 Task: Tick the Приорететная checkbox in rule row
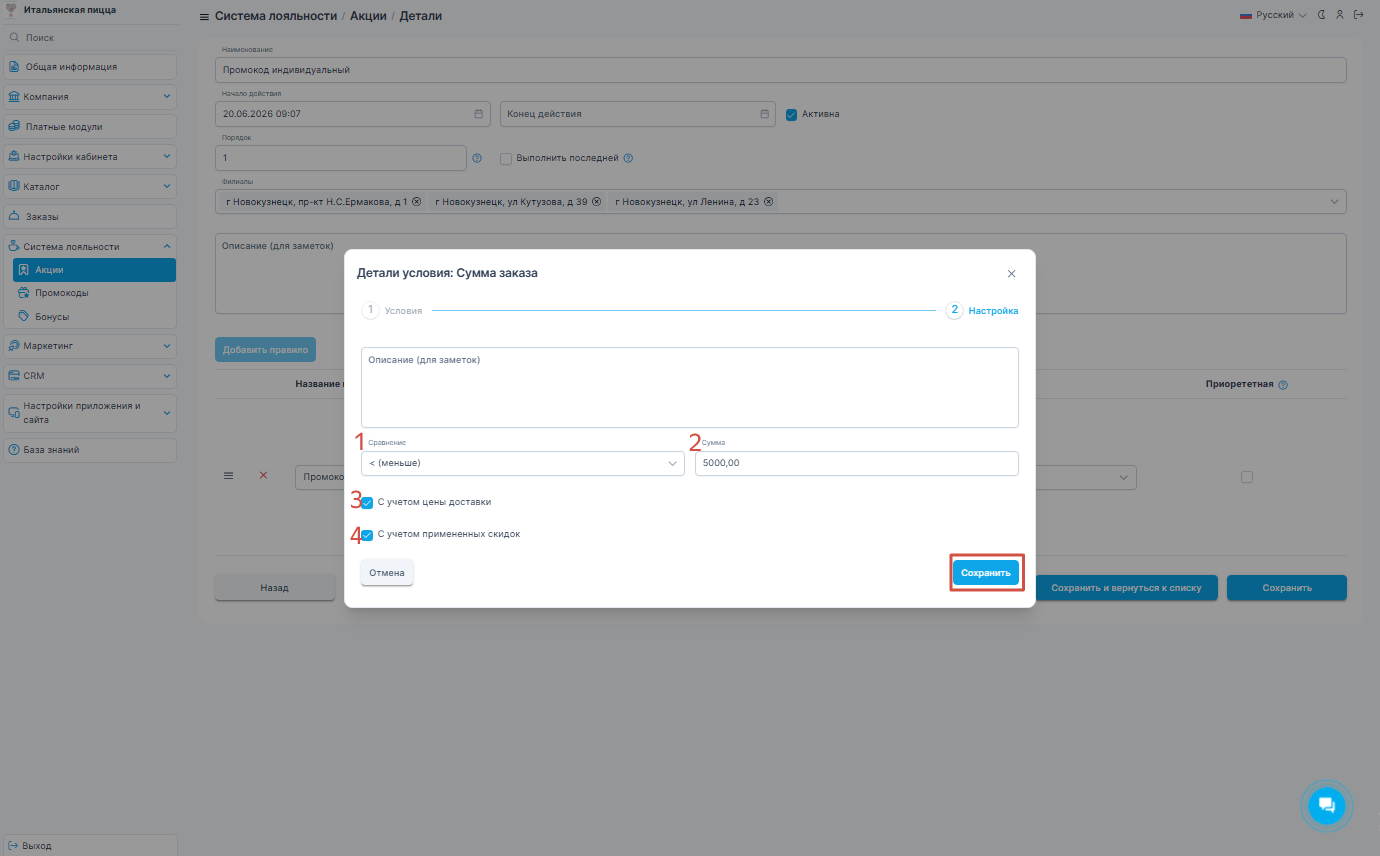pyautogui.click(x=1246, y=477)
